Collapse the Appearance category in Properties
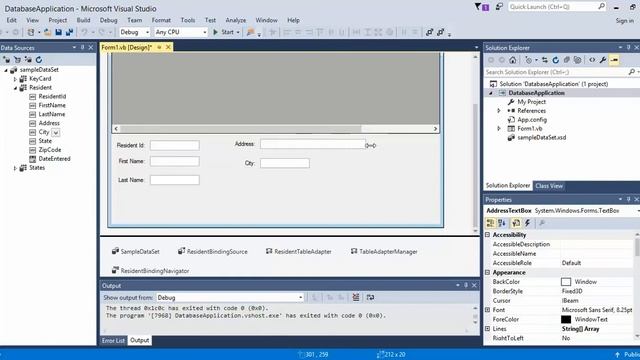640x360 pixels. (x=487, y=272)
